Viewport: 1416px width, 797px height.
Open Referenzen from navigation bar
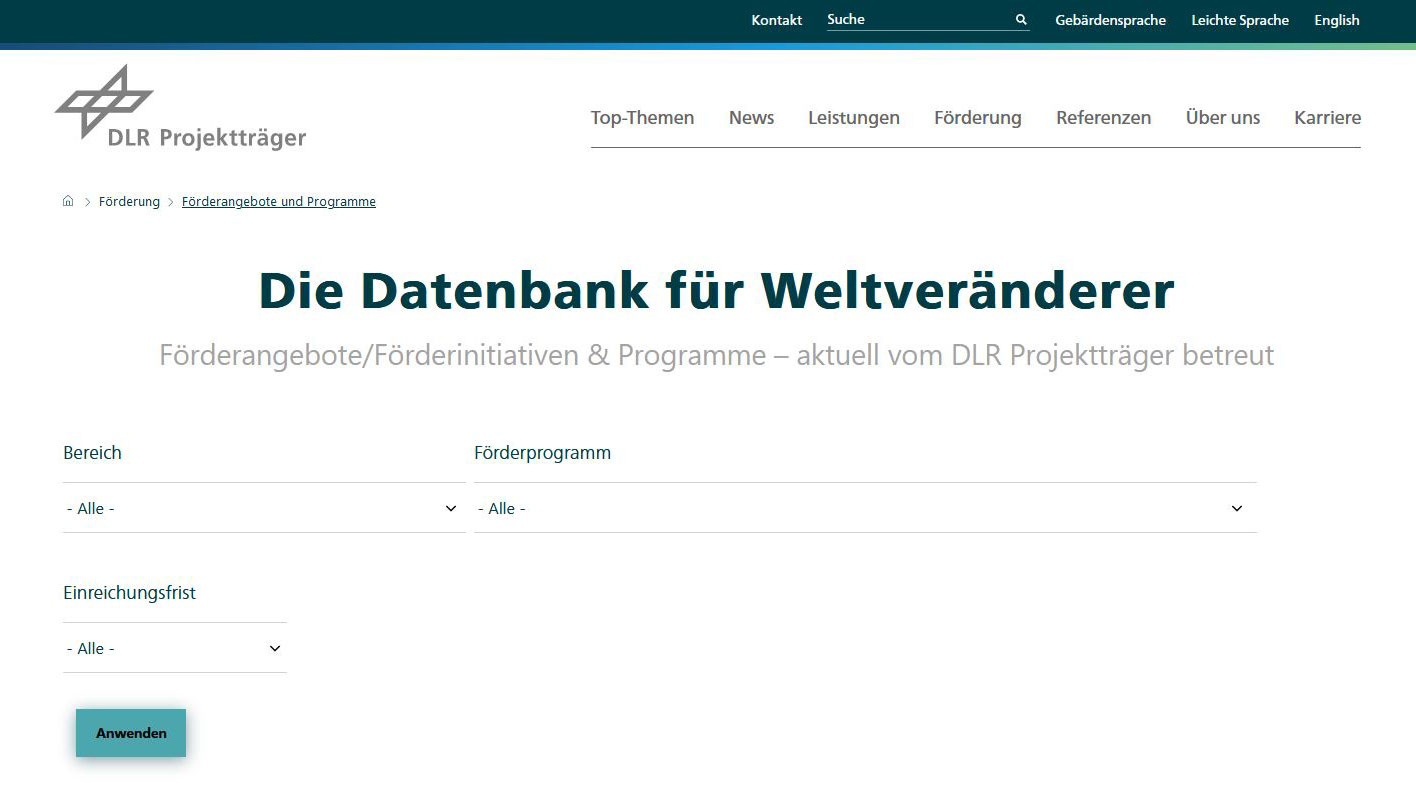pos(1103,118)
